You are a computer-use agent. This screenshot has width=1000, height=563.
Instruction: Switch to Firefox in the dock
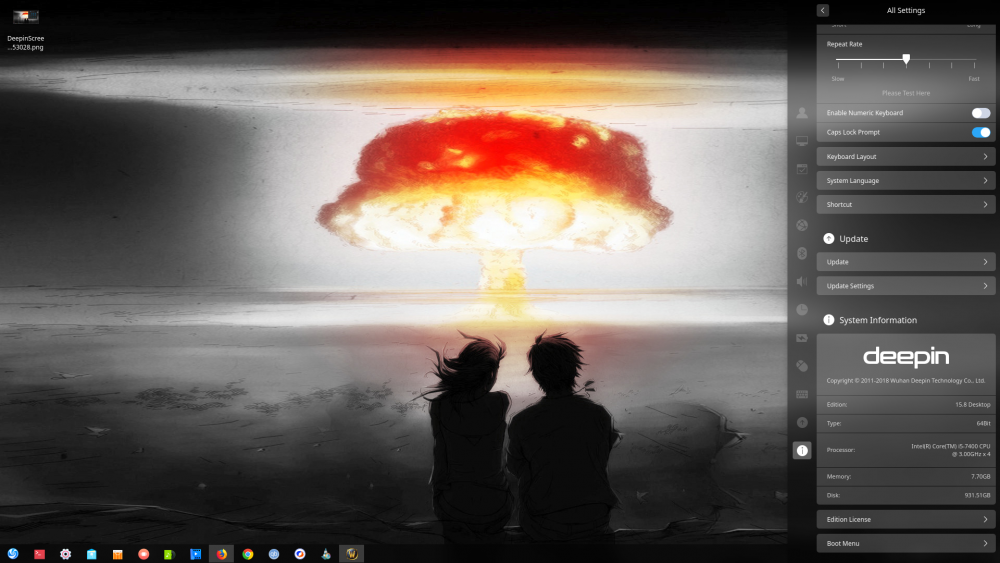click(221, 553)
